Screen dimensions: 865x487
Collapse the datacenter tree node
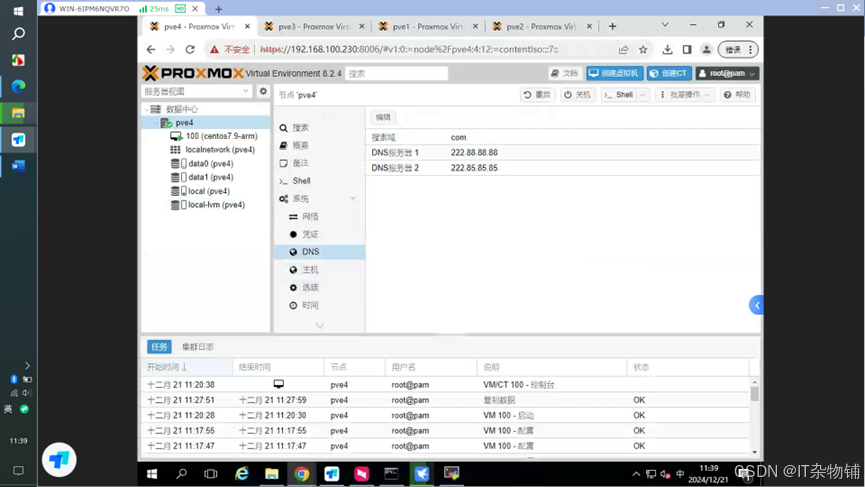(147, 109)
